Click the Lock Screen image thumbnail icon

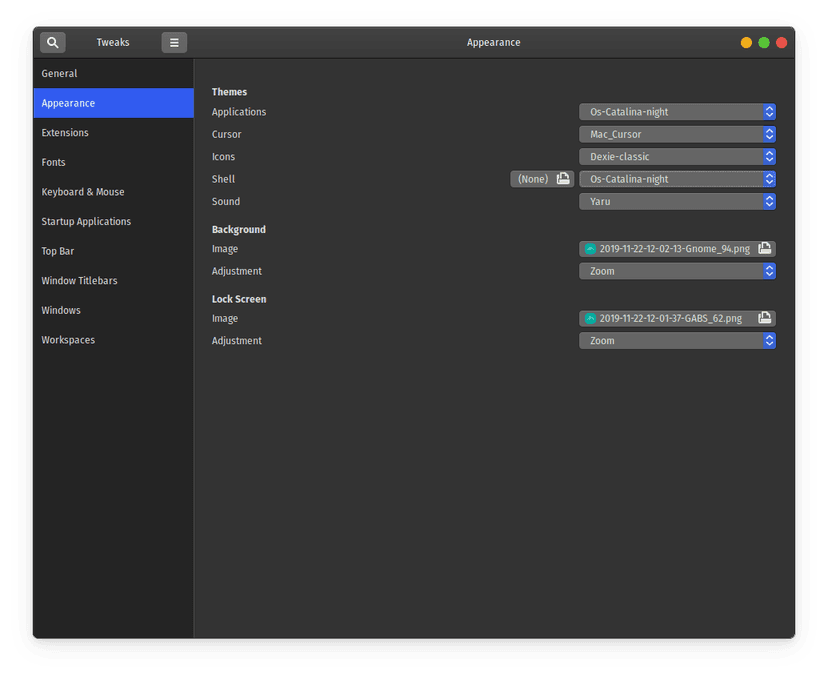pyautogui.click(x=590, y=318)
